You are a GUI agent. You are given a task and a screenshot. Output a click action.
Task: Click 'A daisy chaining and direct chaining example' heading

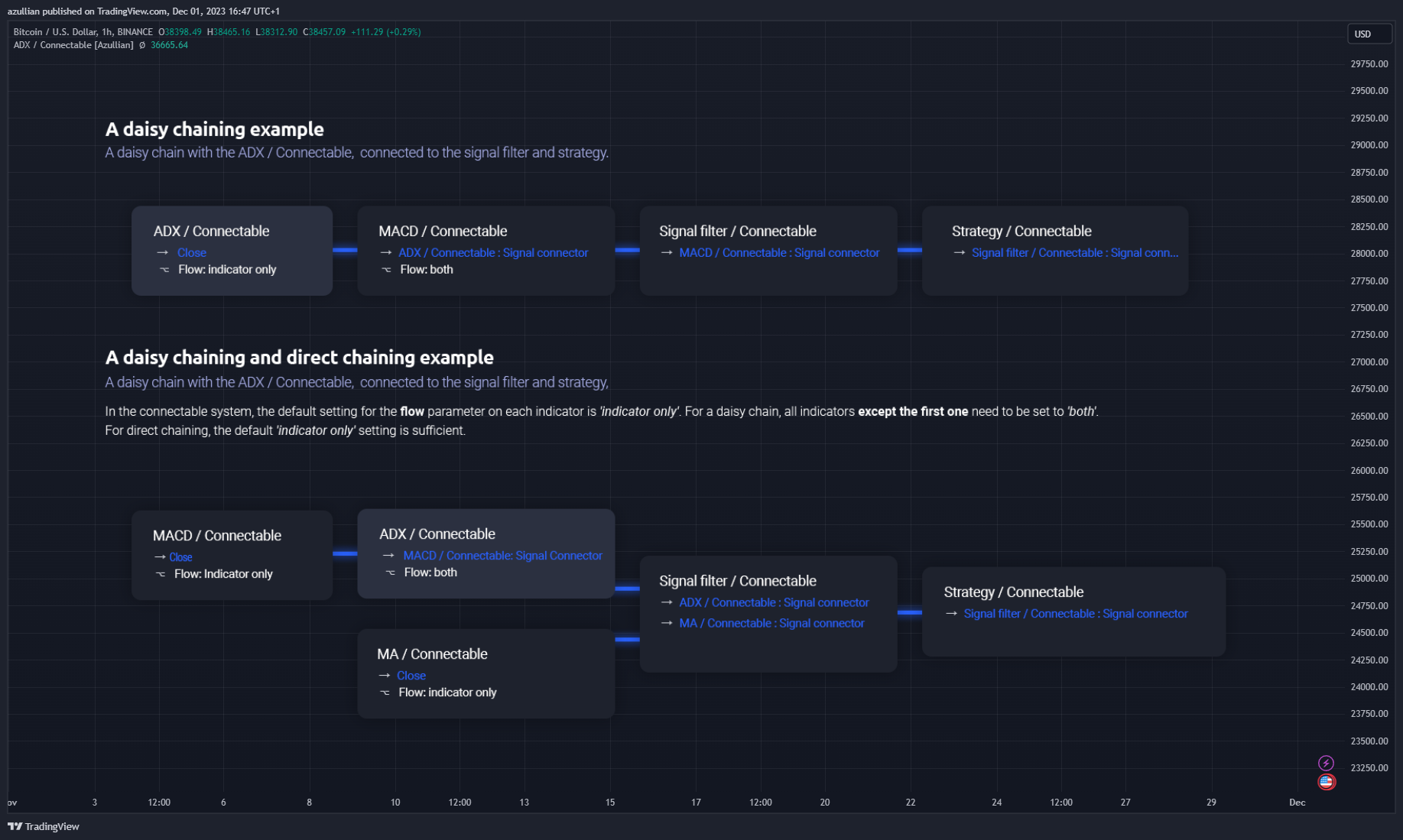coord(300,357)
